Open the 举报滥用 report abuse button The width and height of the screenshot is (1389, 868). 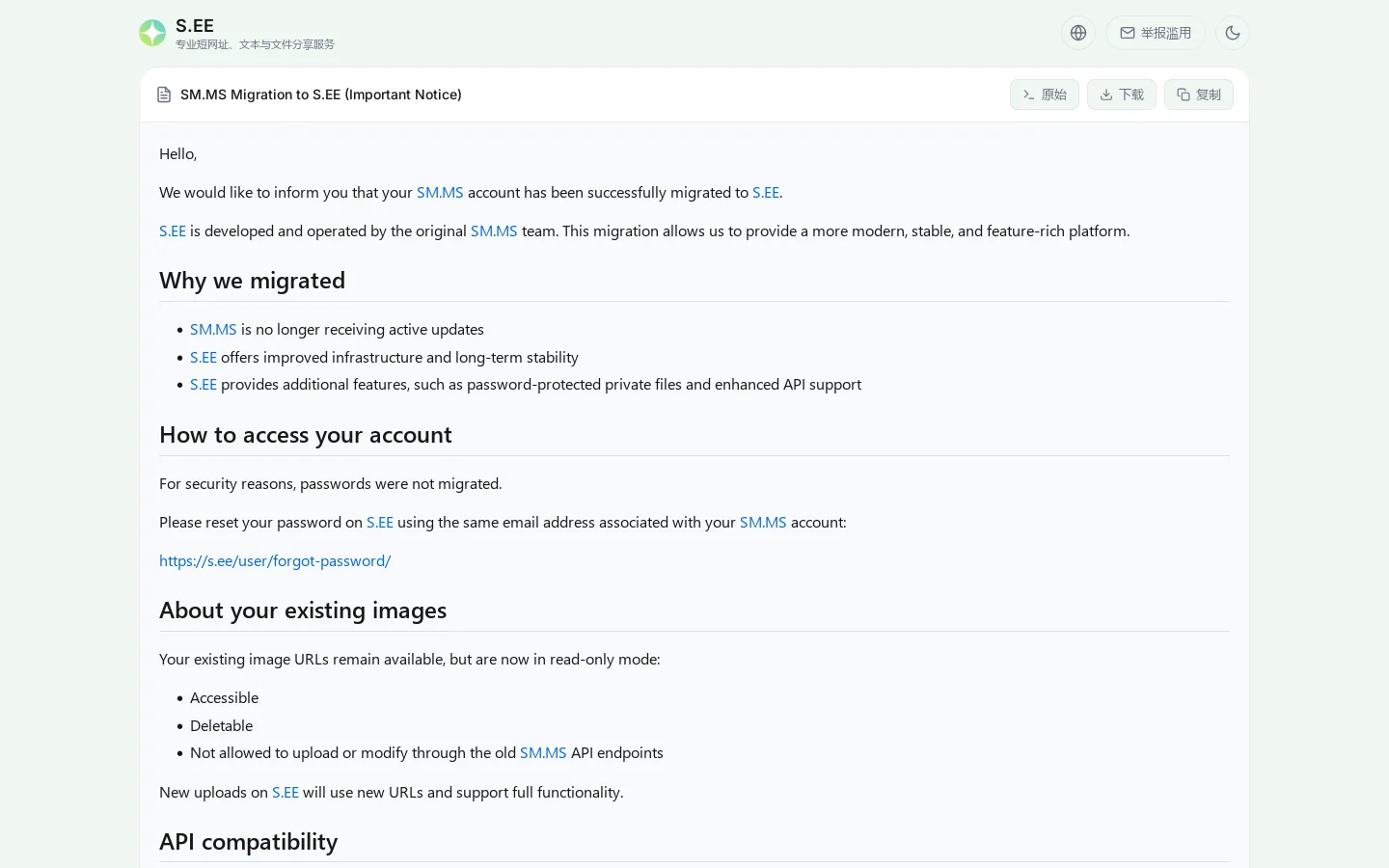pyautogui.click(x=1156, y=33)
